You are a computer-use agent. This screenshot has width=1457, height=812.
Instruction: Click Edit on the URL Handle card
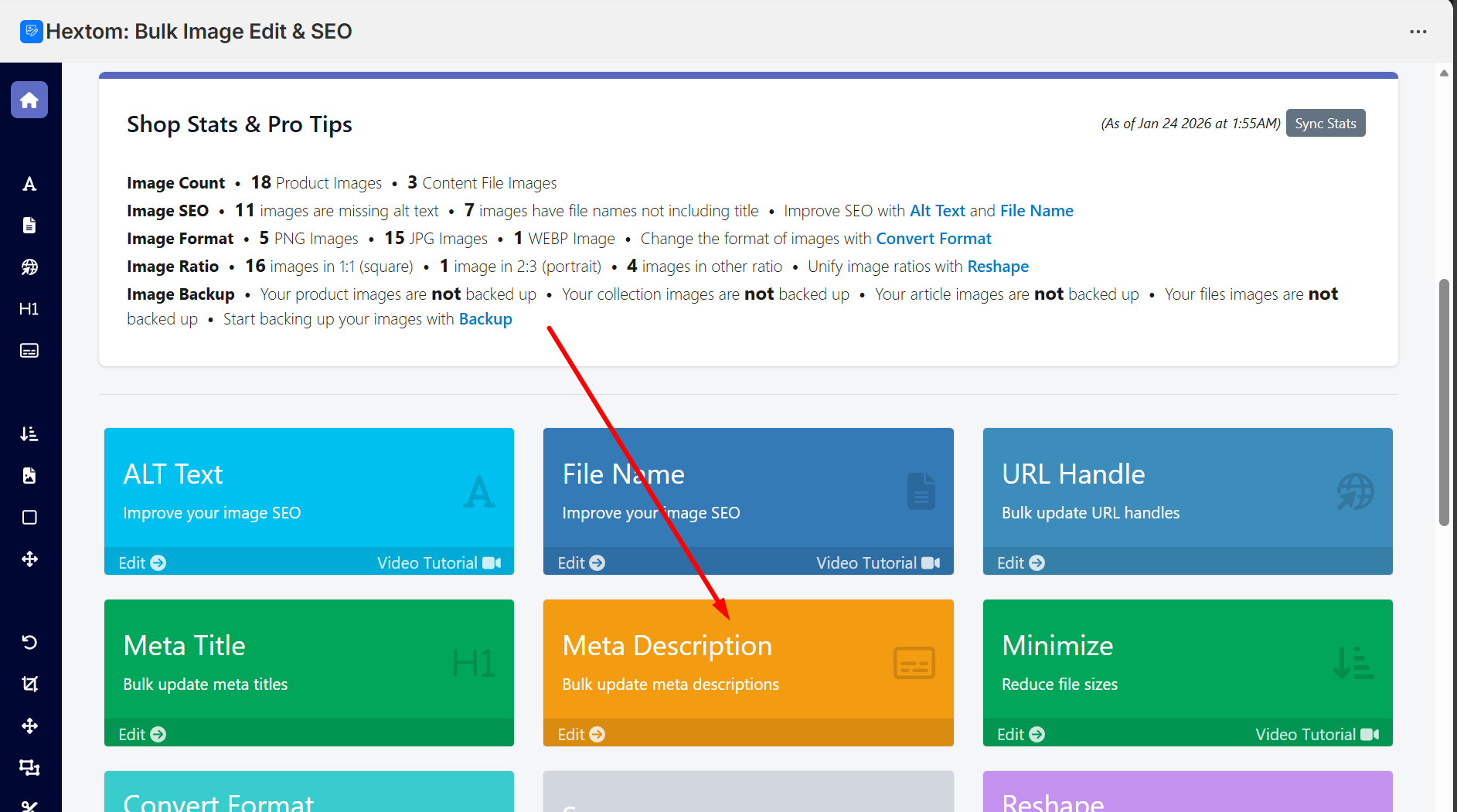pyautogui.click(x=1021, y=563)
